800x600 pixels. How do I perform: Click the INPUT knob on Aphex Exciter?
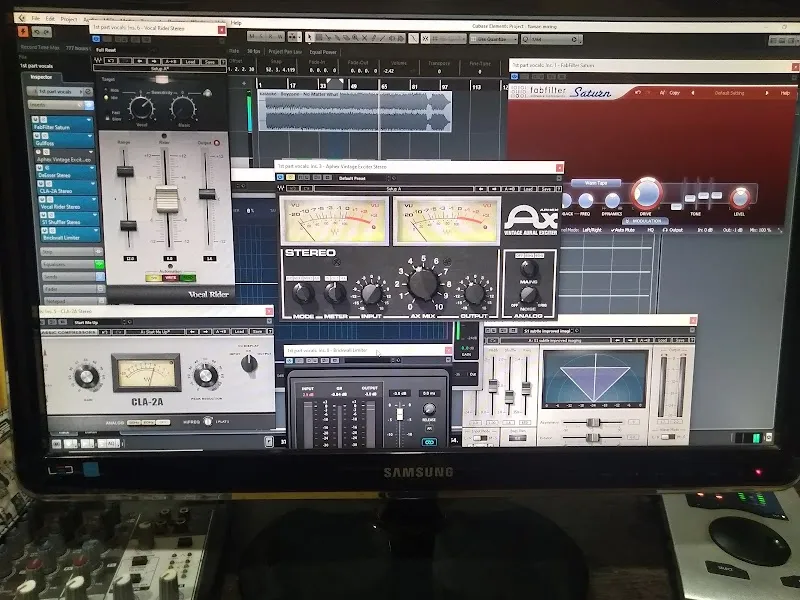371,294
